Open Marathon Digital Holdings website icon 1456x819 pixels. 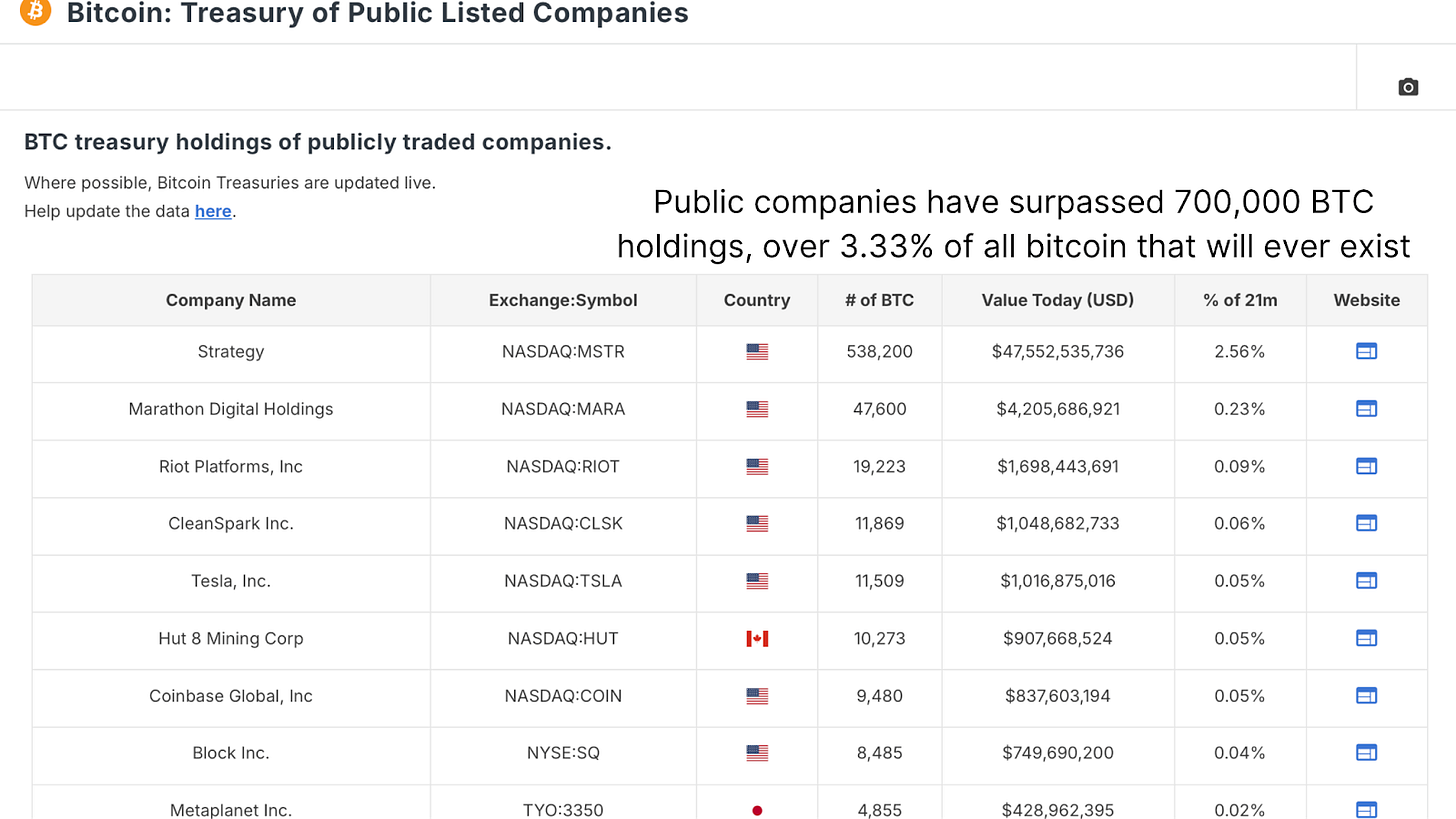tap(1366, 408)
